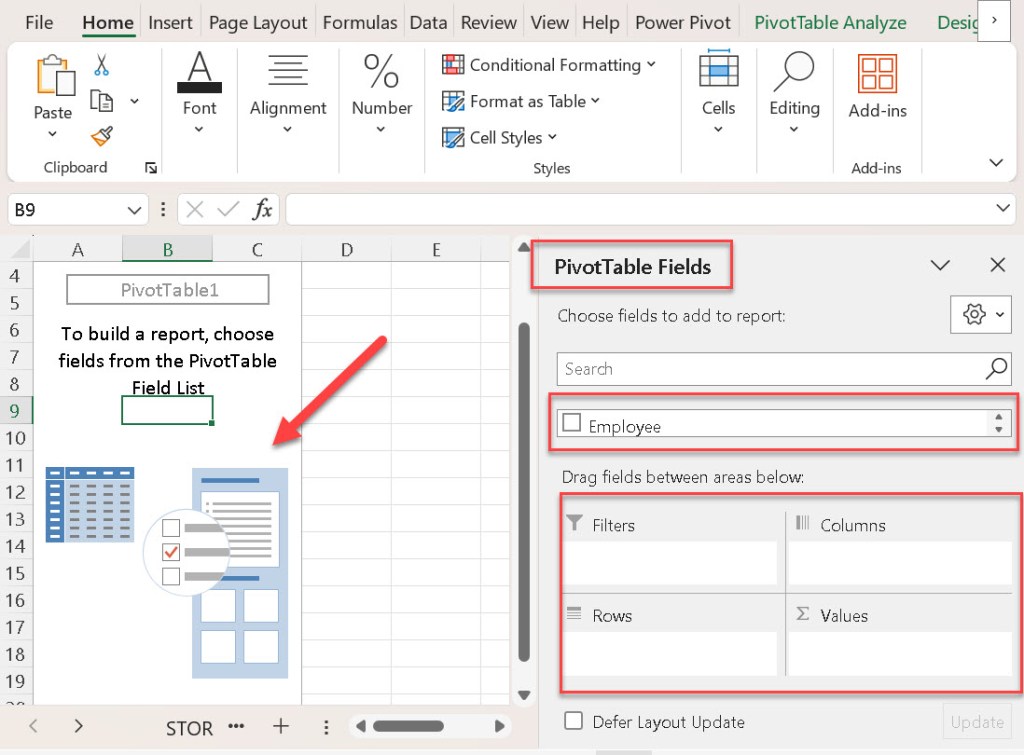This screenshot has width=1024, height=755.
Task: Open the Editing group
Action: [794, 92]
